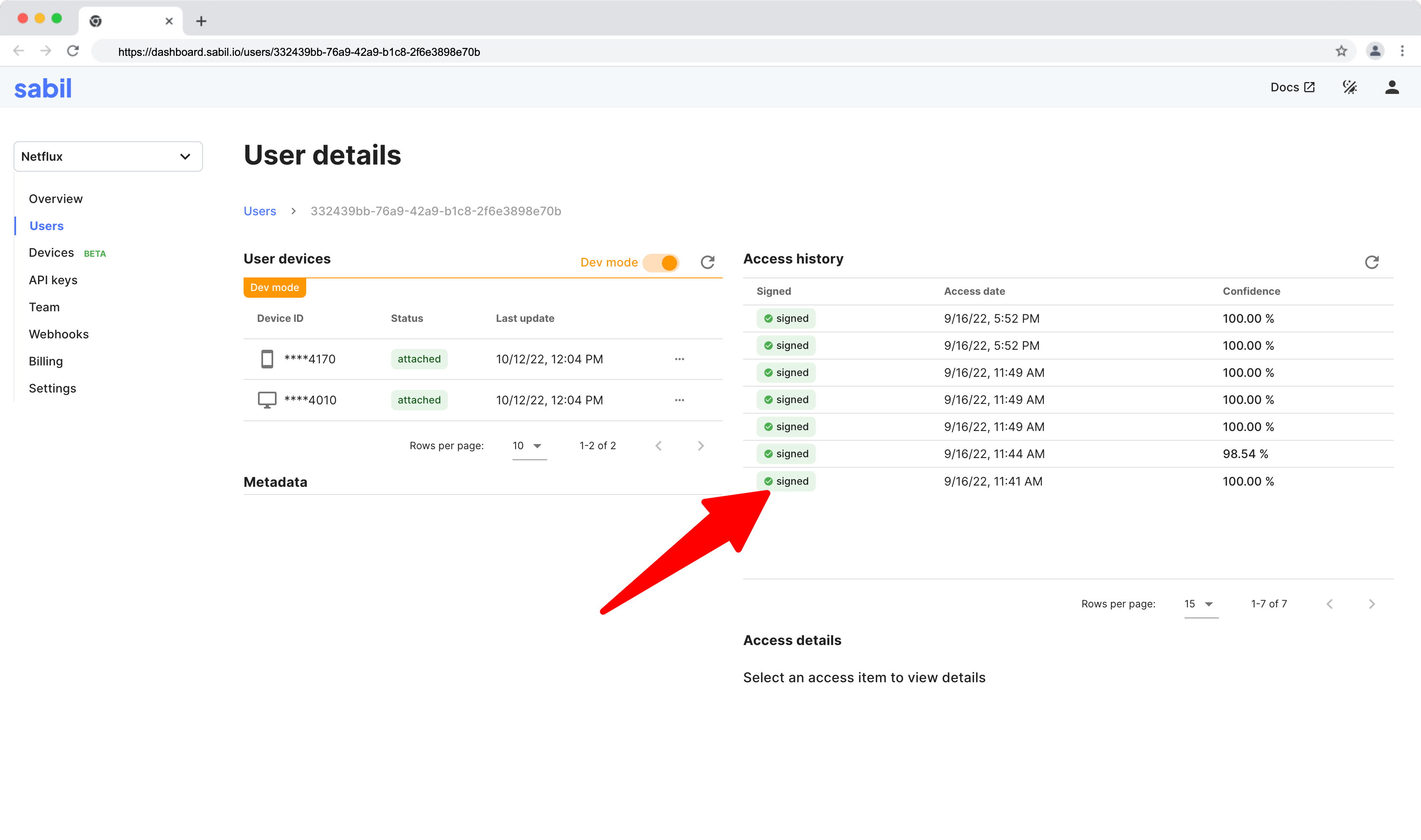Click the browser address bar URL

(x=299, y=52)
